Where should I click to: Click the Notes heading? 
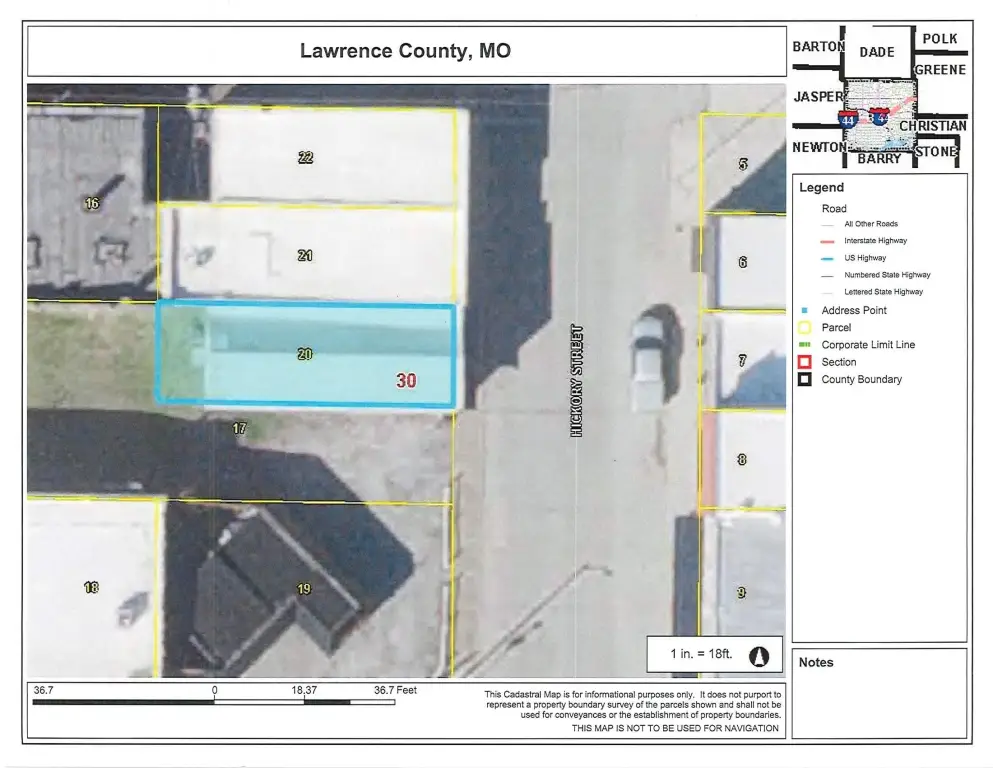[816, 662]
